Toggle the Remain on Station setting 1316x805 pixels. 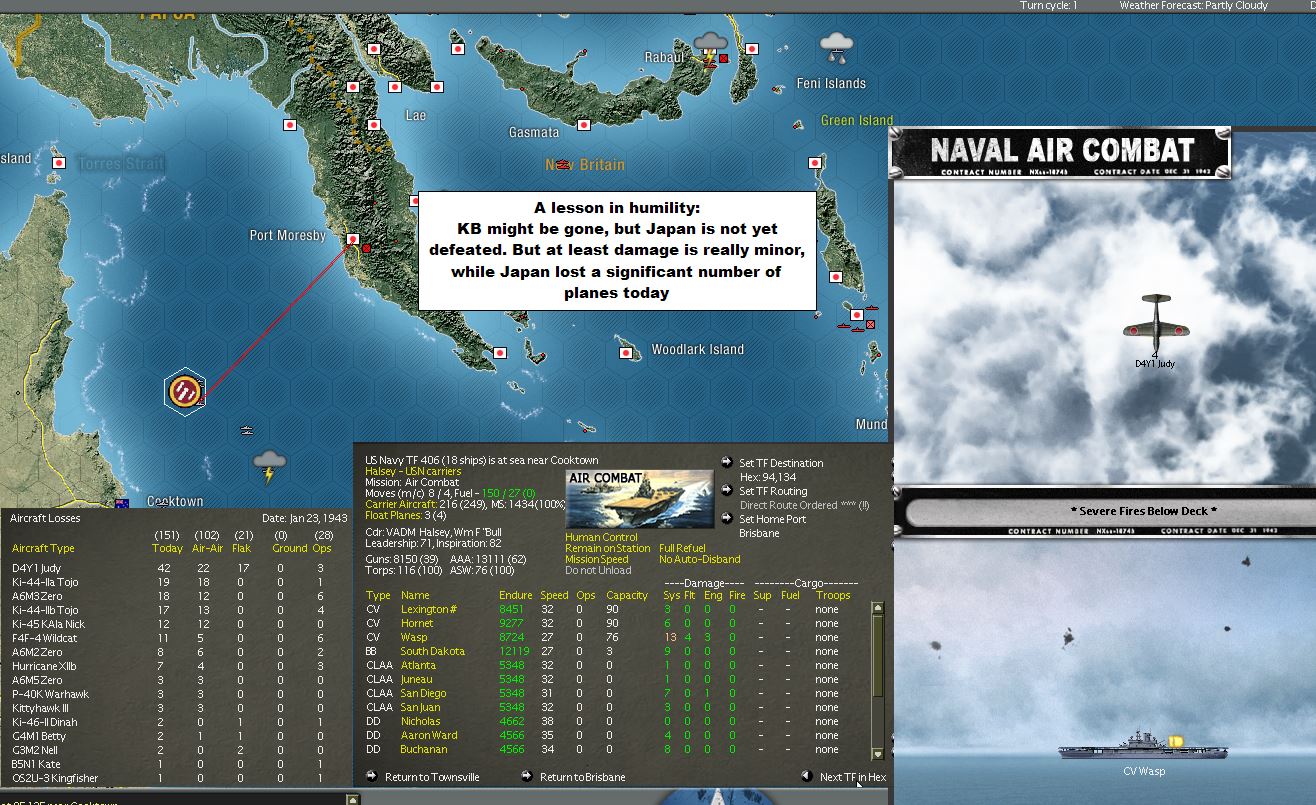coord(608,548)
